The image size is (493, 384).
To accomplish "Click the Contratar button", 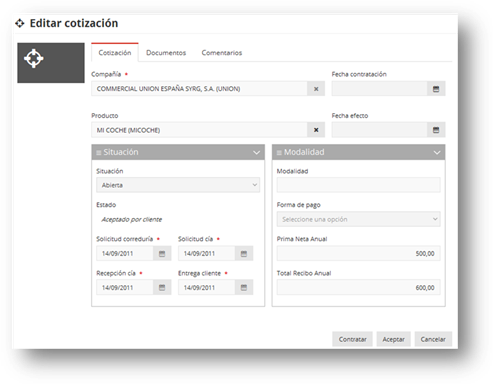I will pos(352,339).
